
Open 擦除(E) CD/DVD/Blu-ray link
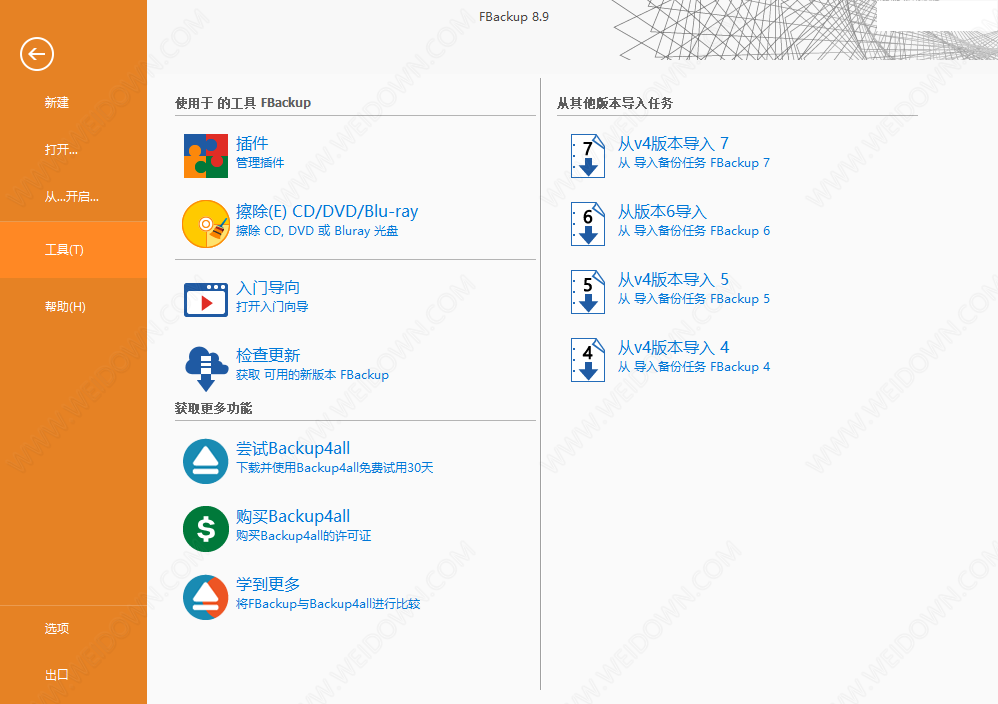tap(327, 211)
